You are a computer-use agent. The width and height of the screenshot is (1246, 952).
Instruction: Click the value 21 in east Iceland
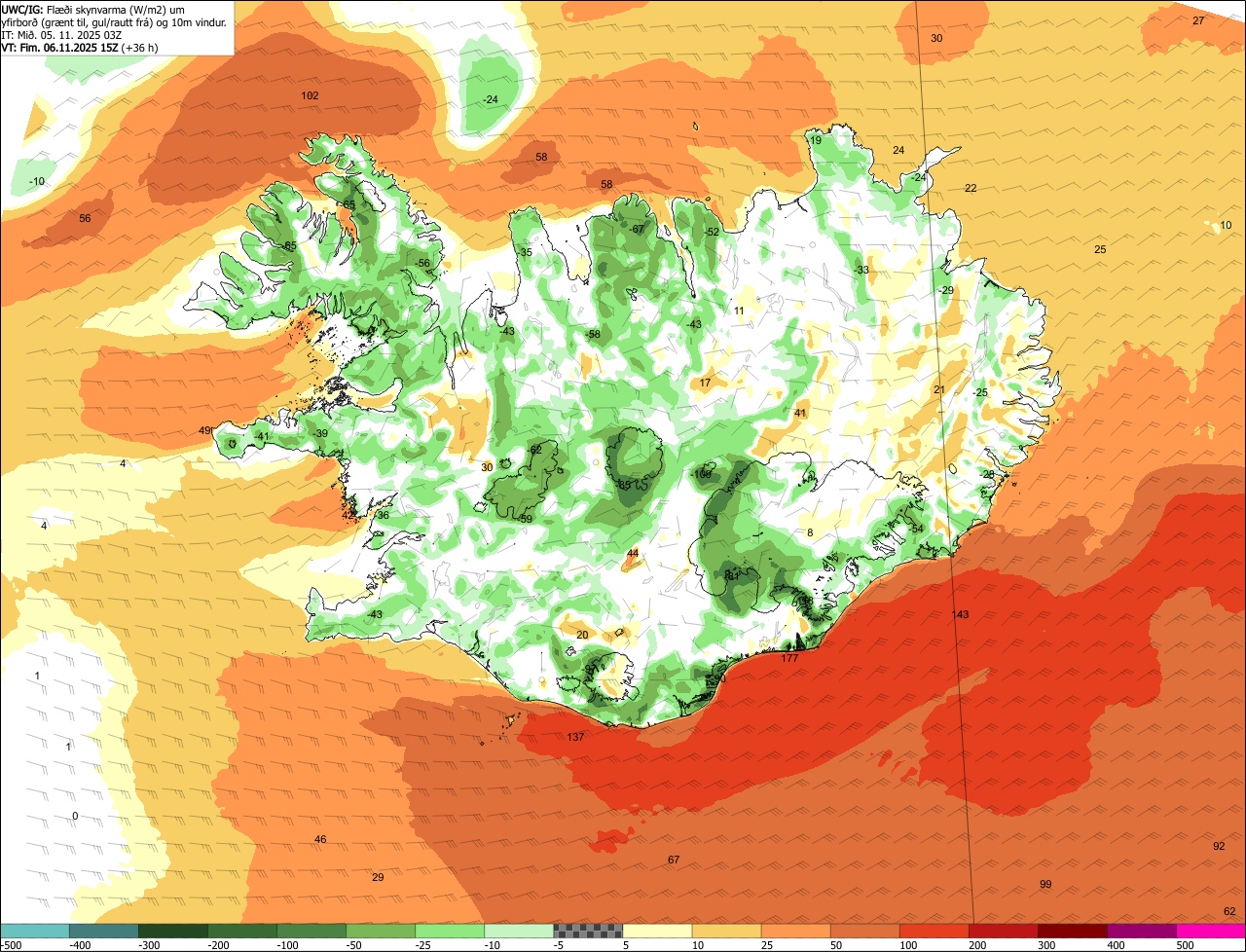pyautogui.click(x=939, y=389)
